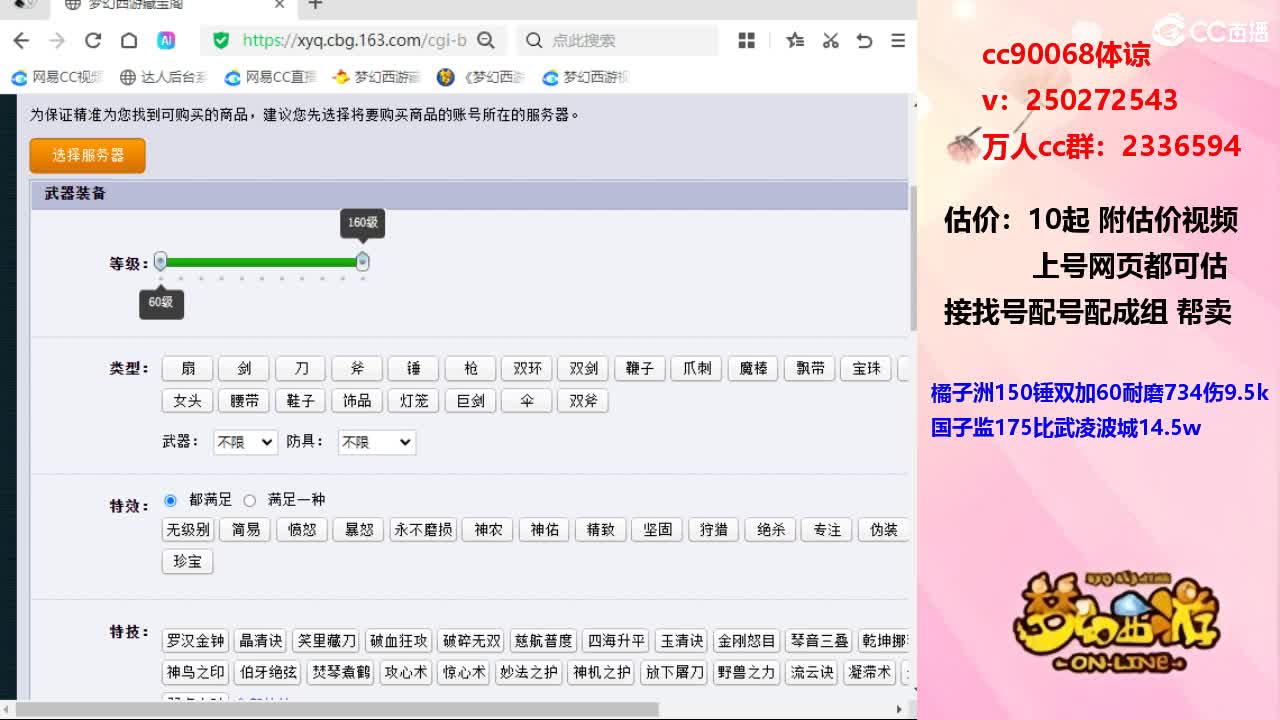Viewport: 1280px width, 720px height.
Task: Open a new tab with the plus button
Action: (315, 5)
